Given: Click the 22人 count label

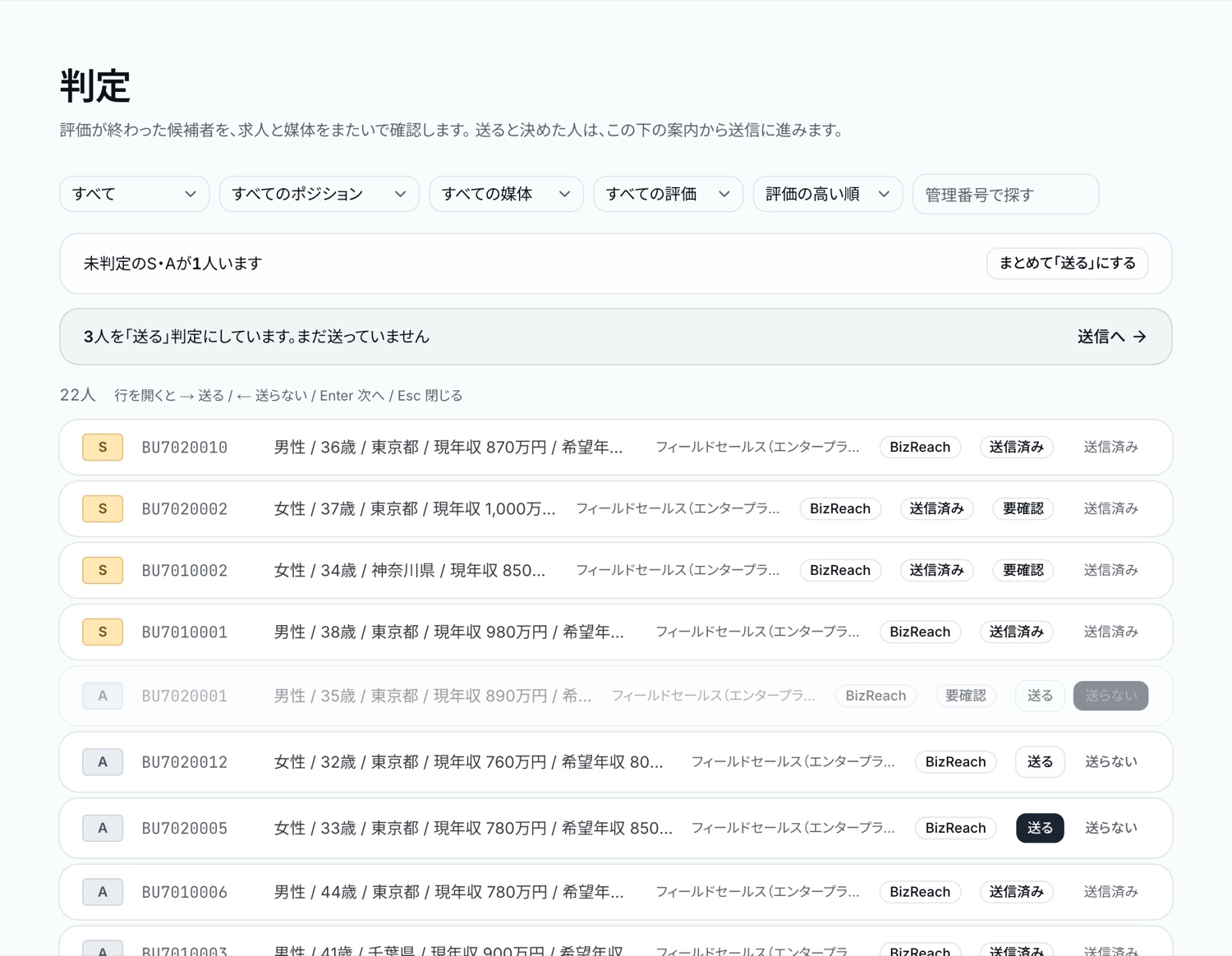Looking at the screenshot, I should coord(78,395).
